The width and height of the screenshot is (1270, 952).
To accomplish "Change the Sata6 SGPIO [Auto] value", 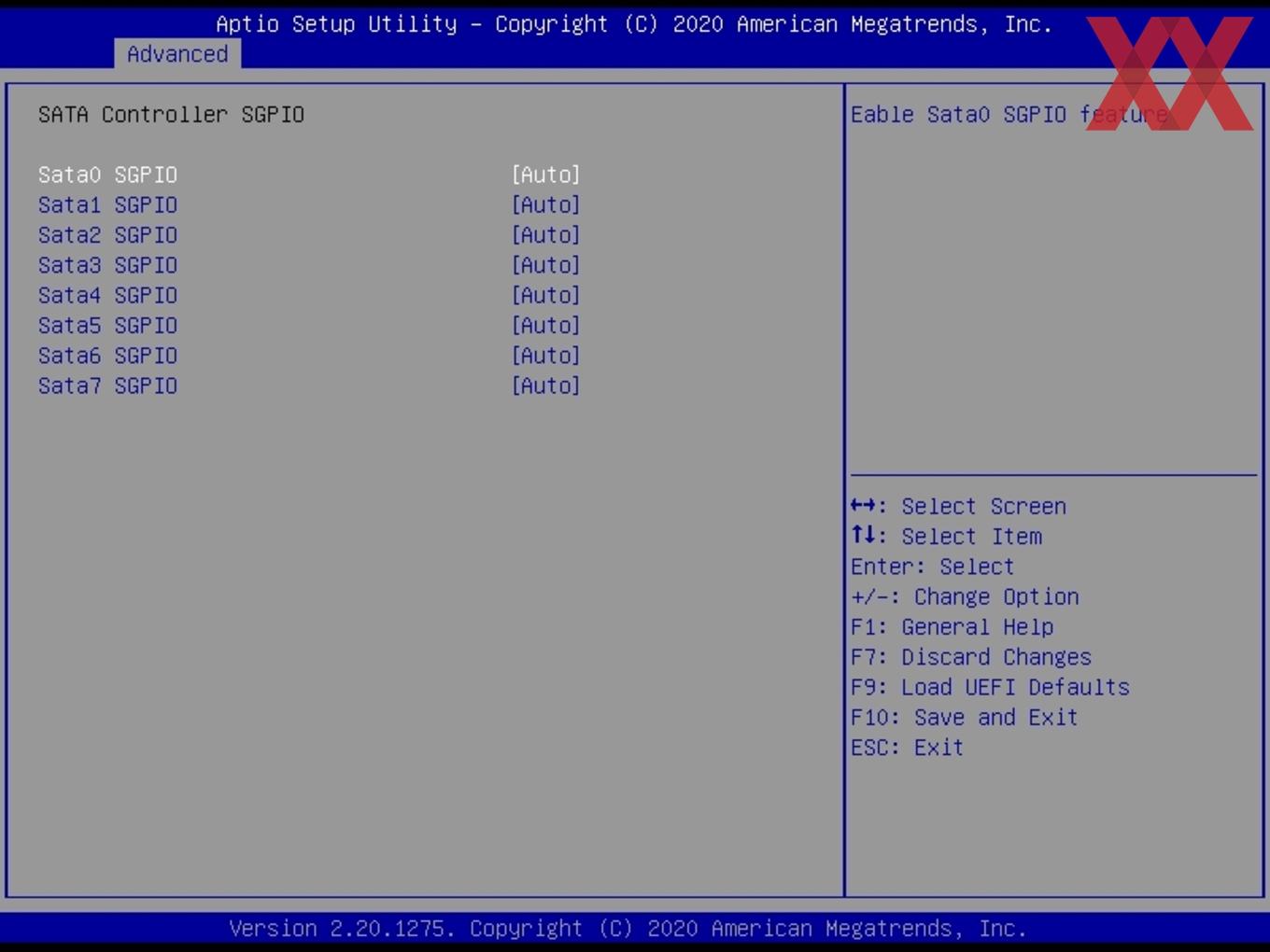I will (546, 356).
